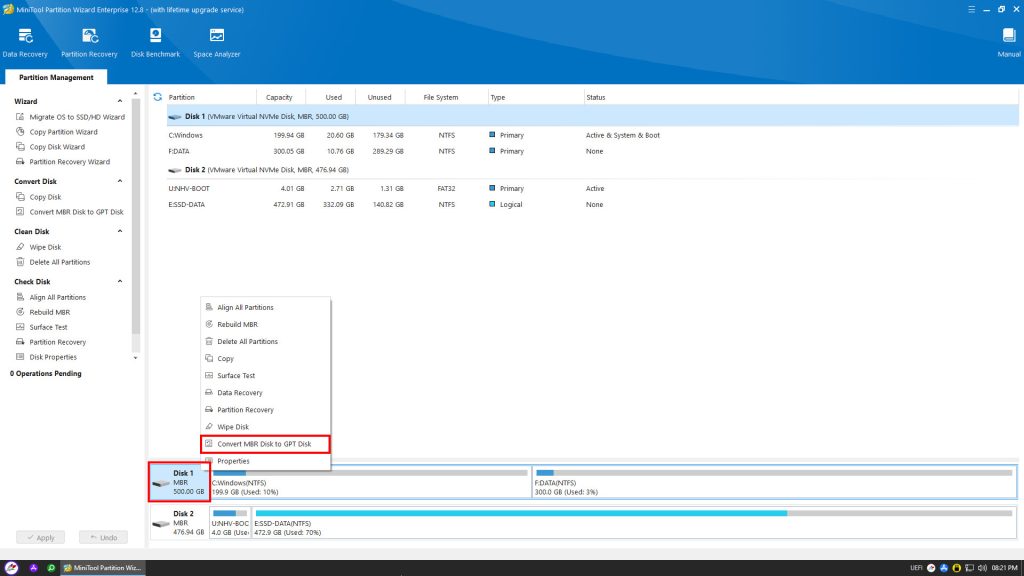Click the Undo button
Screen dimensions: 1024x576
pos(103,537)
